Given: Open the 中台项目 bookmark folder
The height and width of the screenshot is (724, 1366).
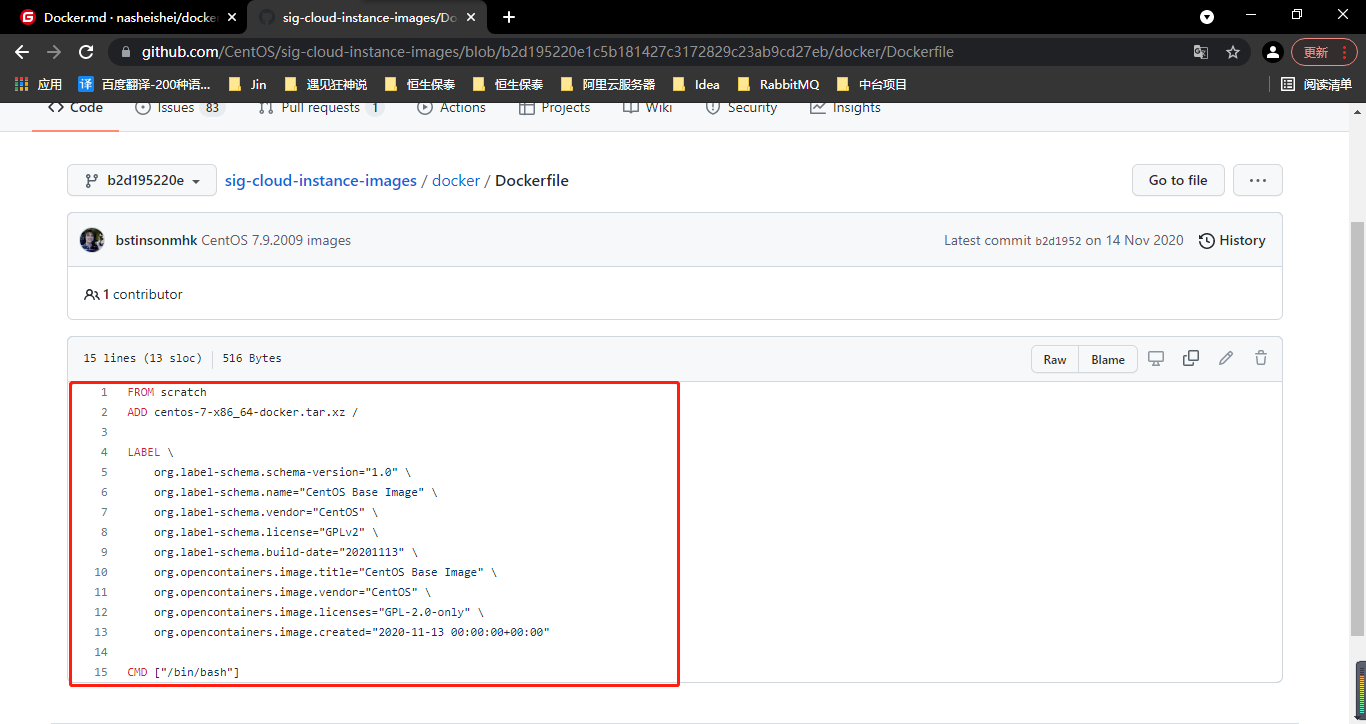Looking at the screenshot, I should pyautogui.click(x=871, y=85).
